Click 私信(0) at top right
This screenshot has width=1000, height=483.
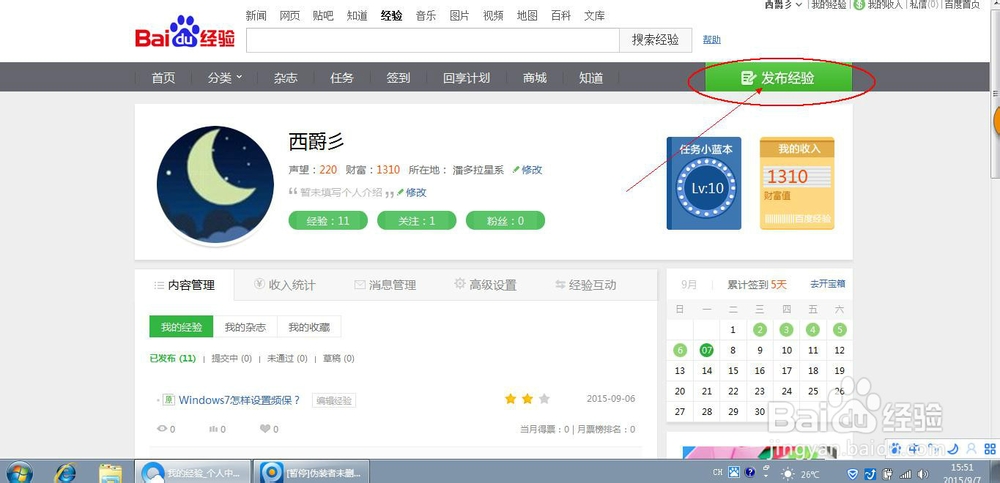pyautogui.click(x=924, y=4)
